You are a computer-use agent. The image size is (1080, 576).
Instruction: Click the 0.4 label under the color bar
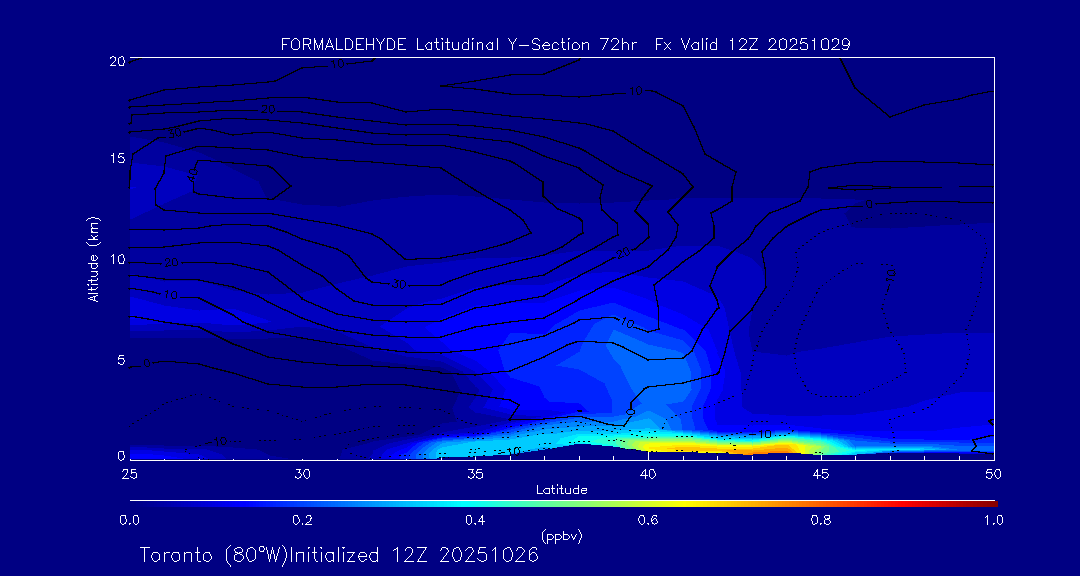tap(475, 520)
